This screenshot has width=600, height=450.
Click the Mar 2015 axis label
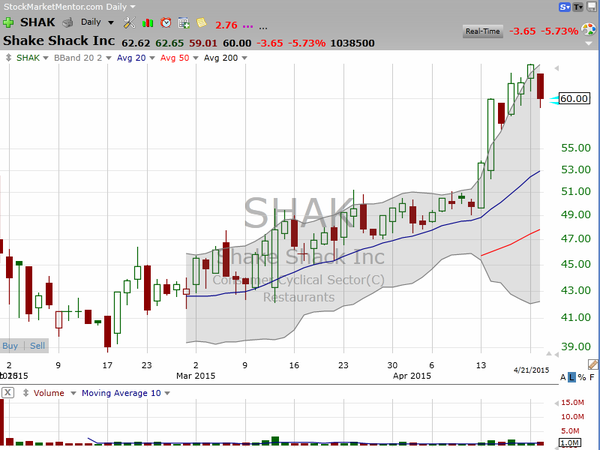[x=196, y=376]
